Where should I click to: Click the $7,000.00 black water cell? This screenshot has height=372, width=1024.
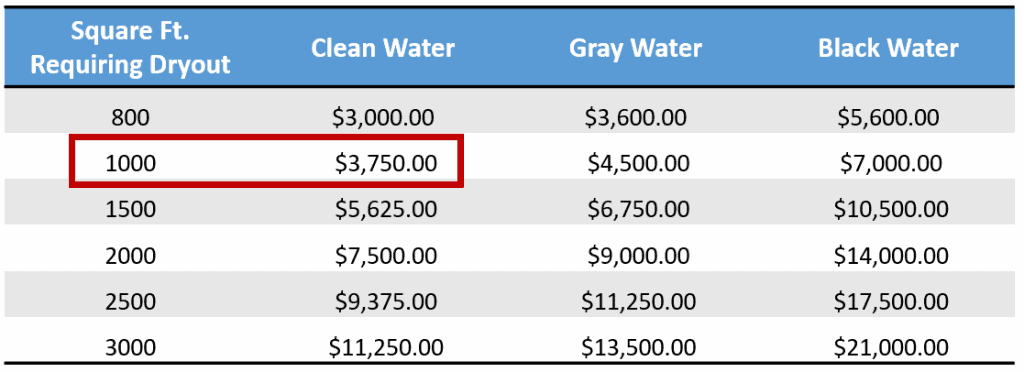[891, 163]
